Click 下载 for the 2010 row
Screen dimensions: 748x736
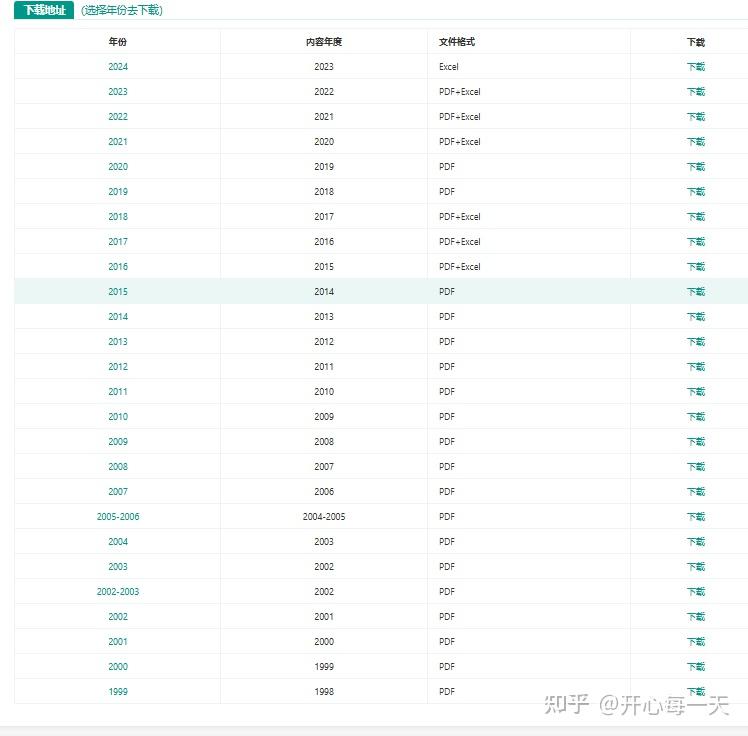[696, 416]
